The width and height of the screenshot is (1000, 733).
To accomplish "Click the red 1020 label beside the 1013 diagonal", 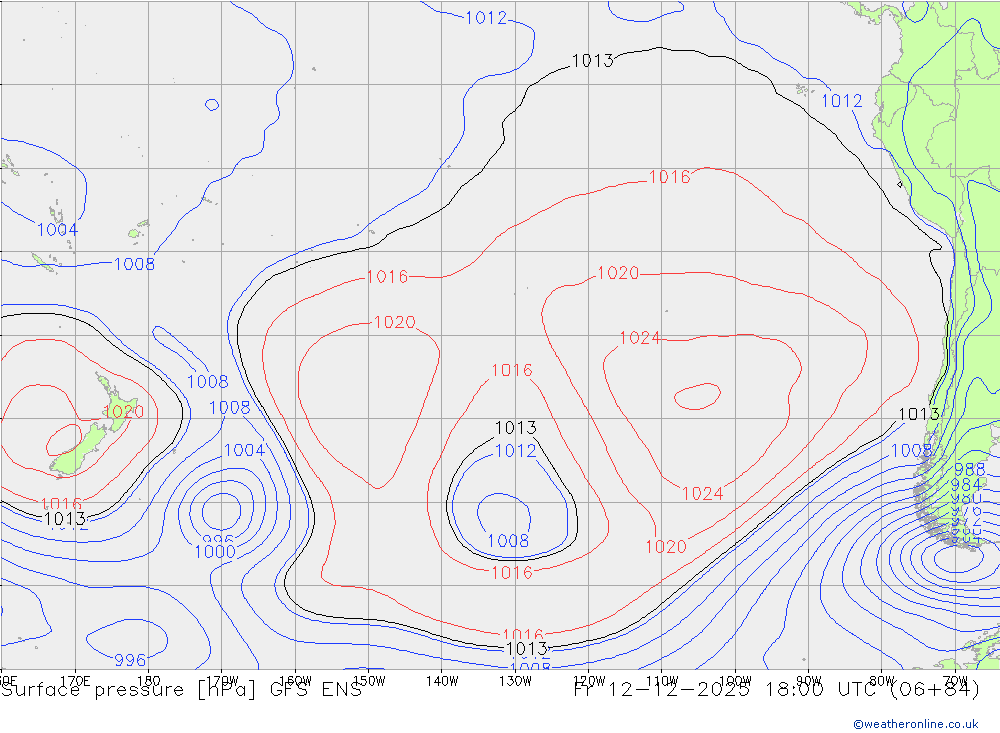I will click(666, 547).
